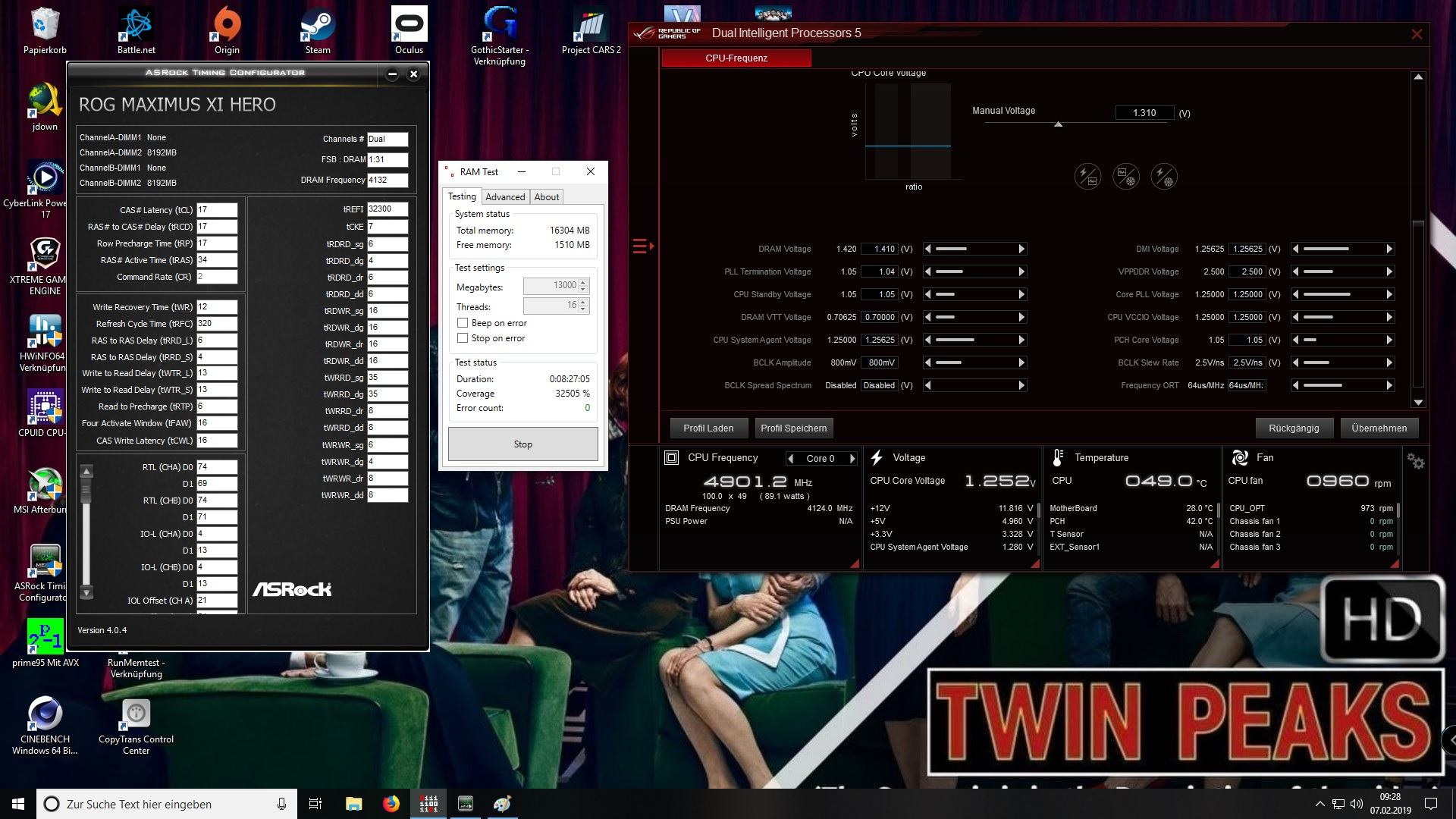Increase DRAM Voltage with right arrow
Image resolution: width=1456 pixels, height=819 pixels.
(x=1021, y=249)
